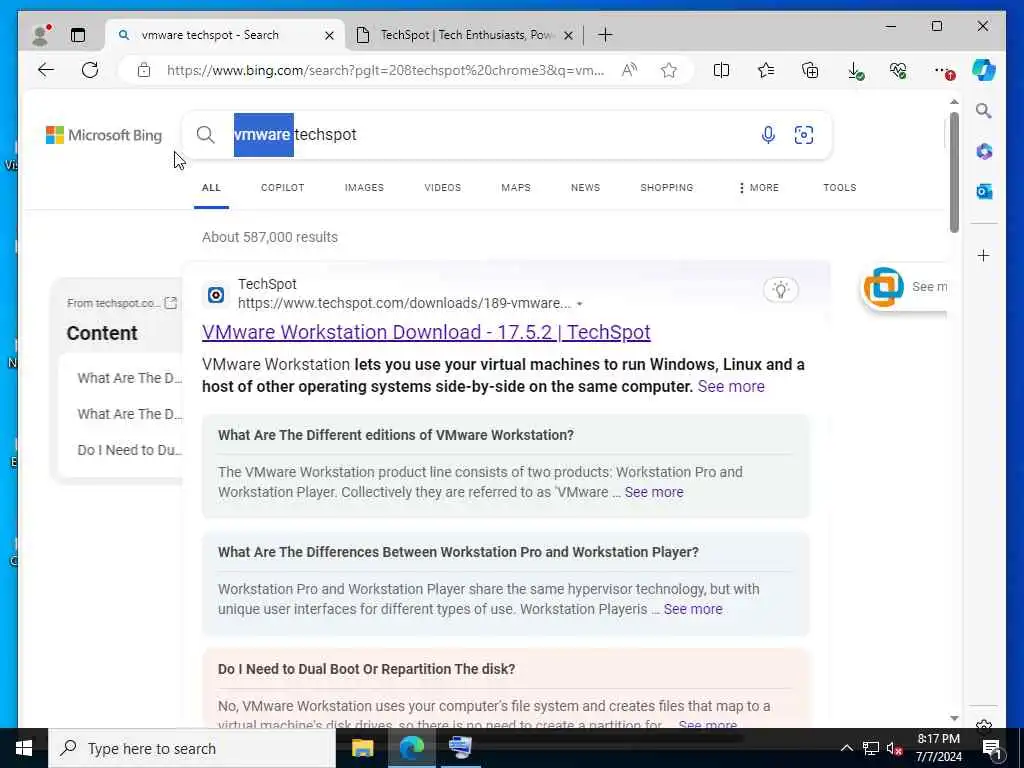Click the Edge profile avatar icon
The width and height of the screenshot is (1024, 768).
point(40,35)
